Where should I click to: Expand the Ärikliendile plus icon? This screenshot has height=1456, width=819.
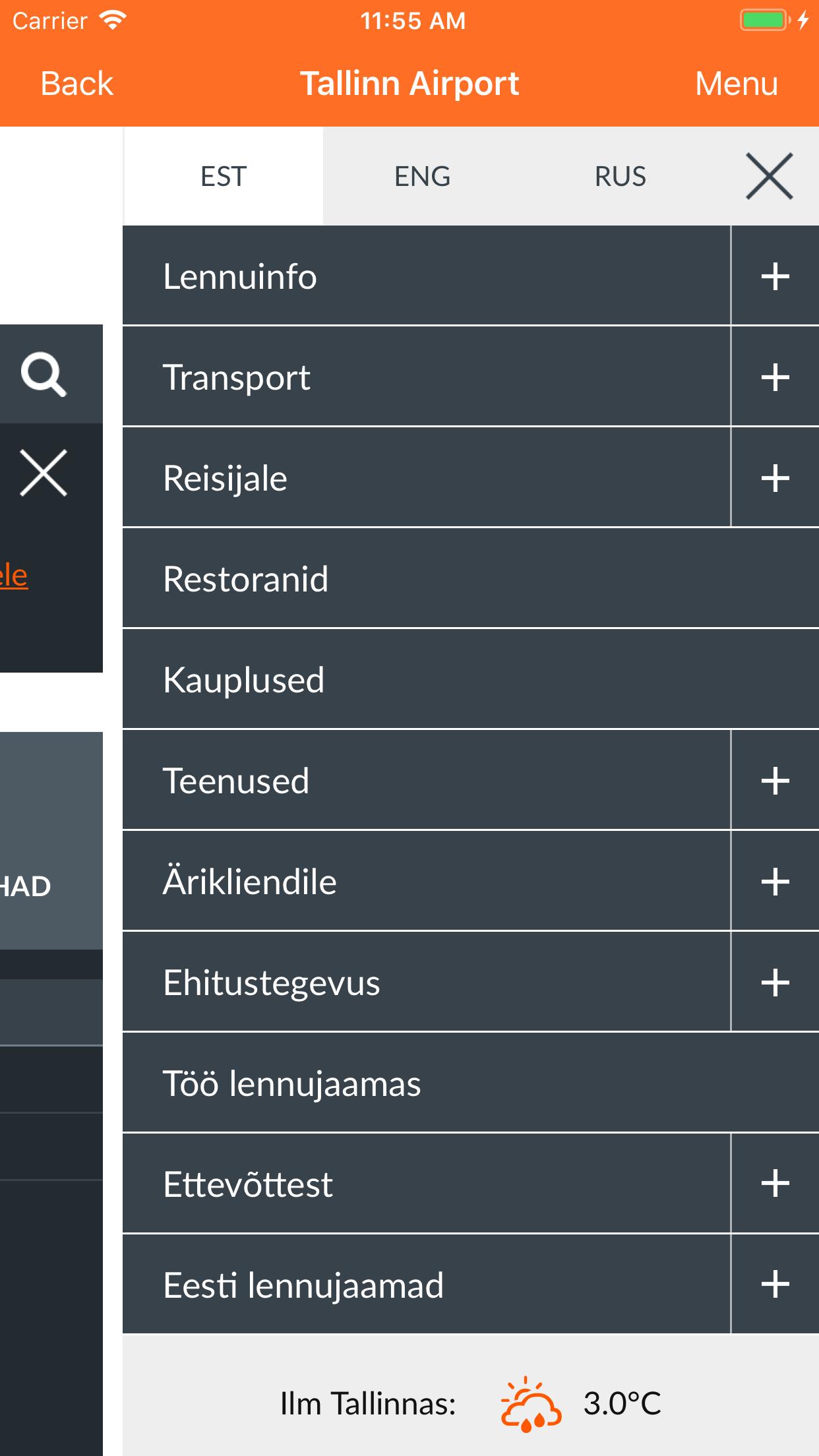click(775, 882)
